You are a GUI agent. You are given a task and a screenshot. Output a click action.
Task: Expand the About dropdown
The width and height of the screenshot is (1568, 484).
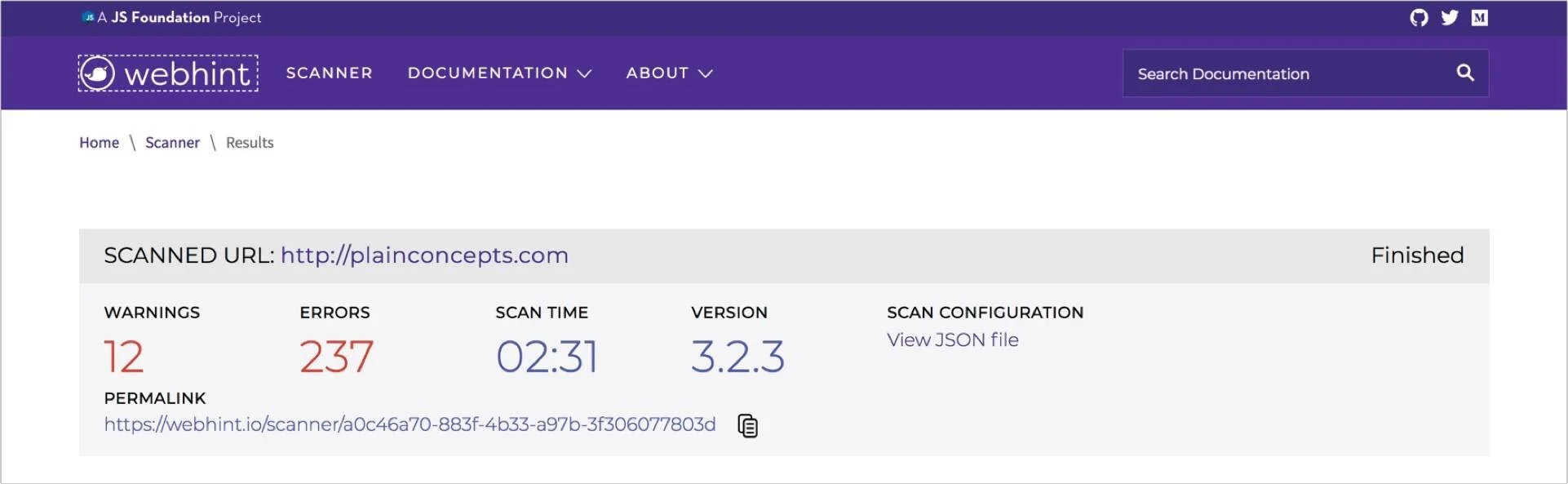click(669, 73)
